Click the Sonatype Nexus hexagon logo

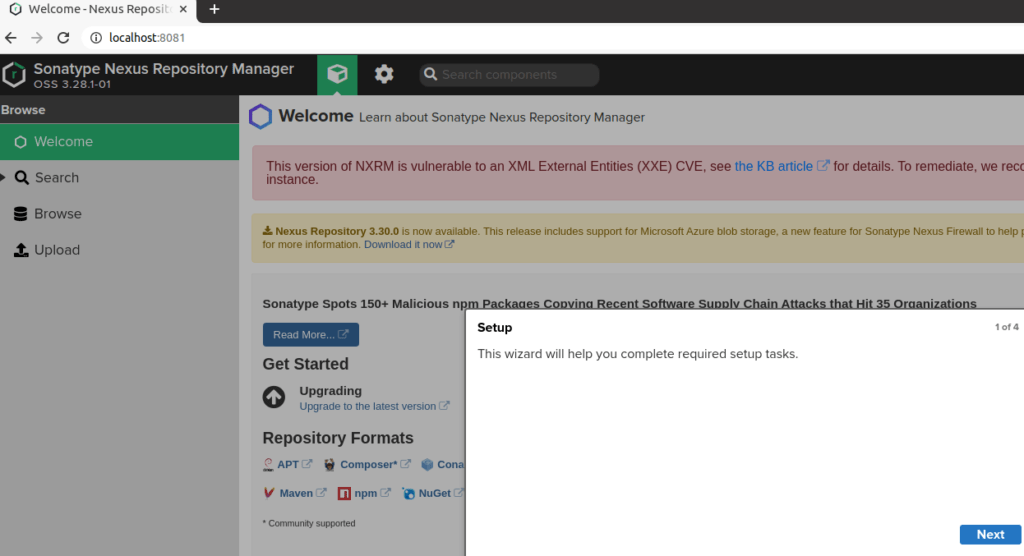tap(14, 74)
